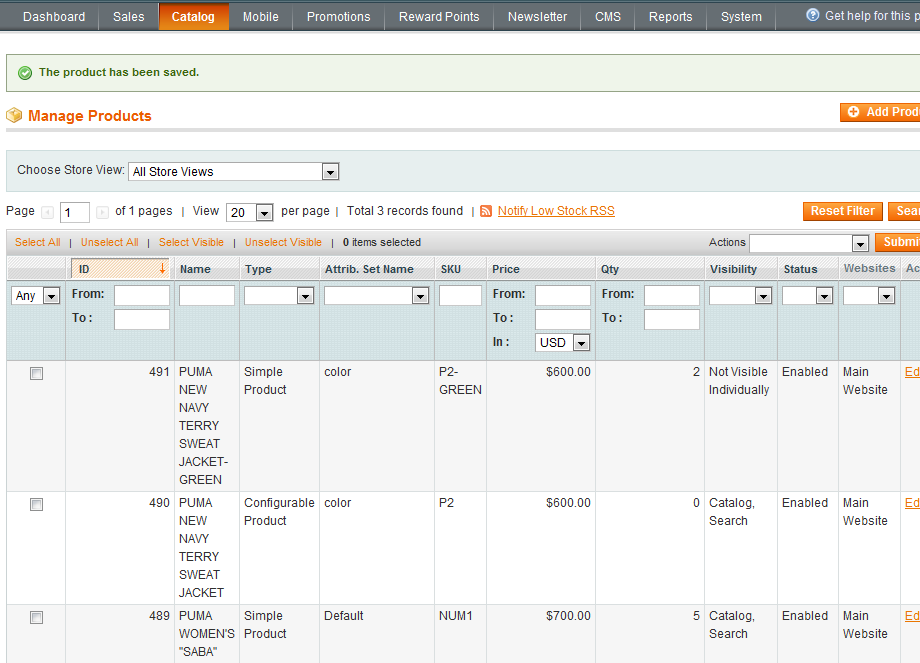The height and width of the screenshot is (663, 920).
Task: Open the Status filter dropdown
Action: tap(807, 296)
